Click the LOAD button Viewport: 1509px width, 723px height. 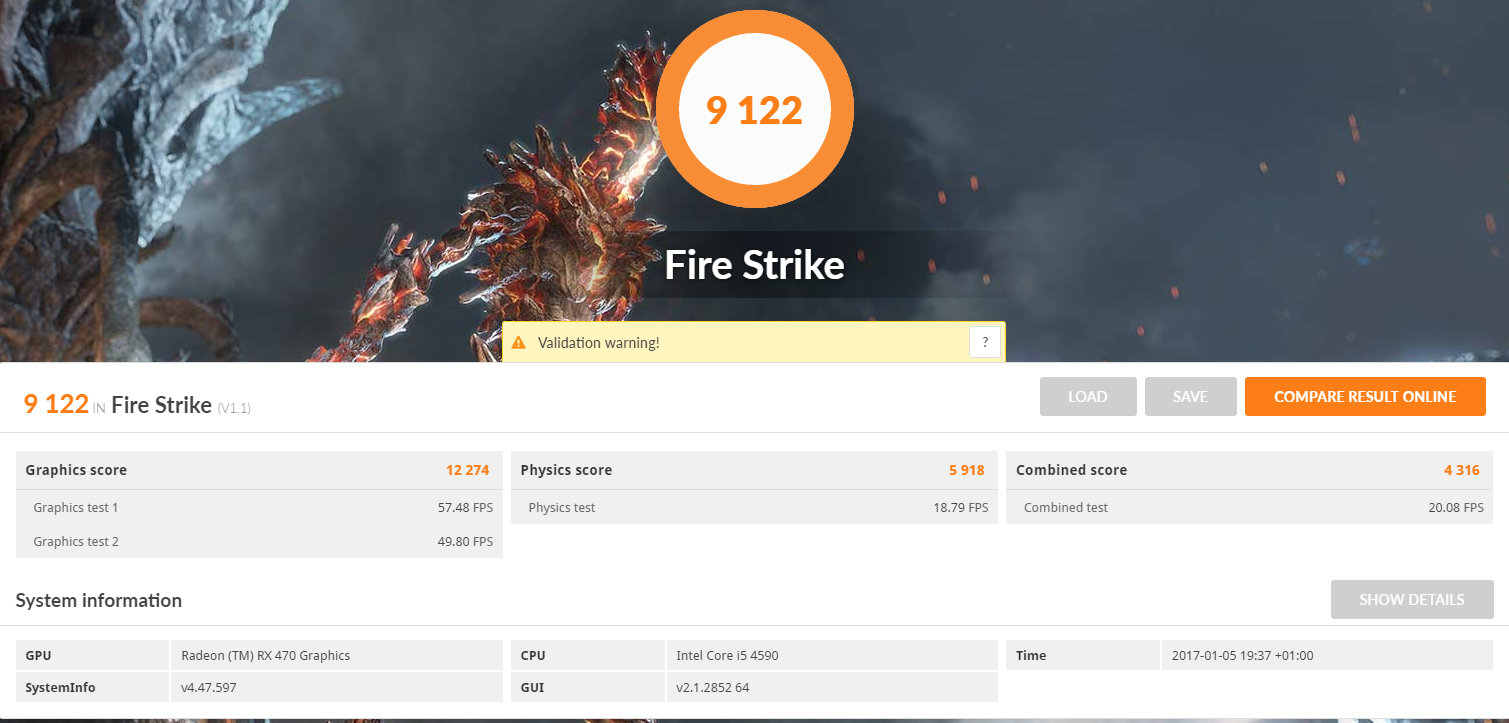tap(1088, 396)
